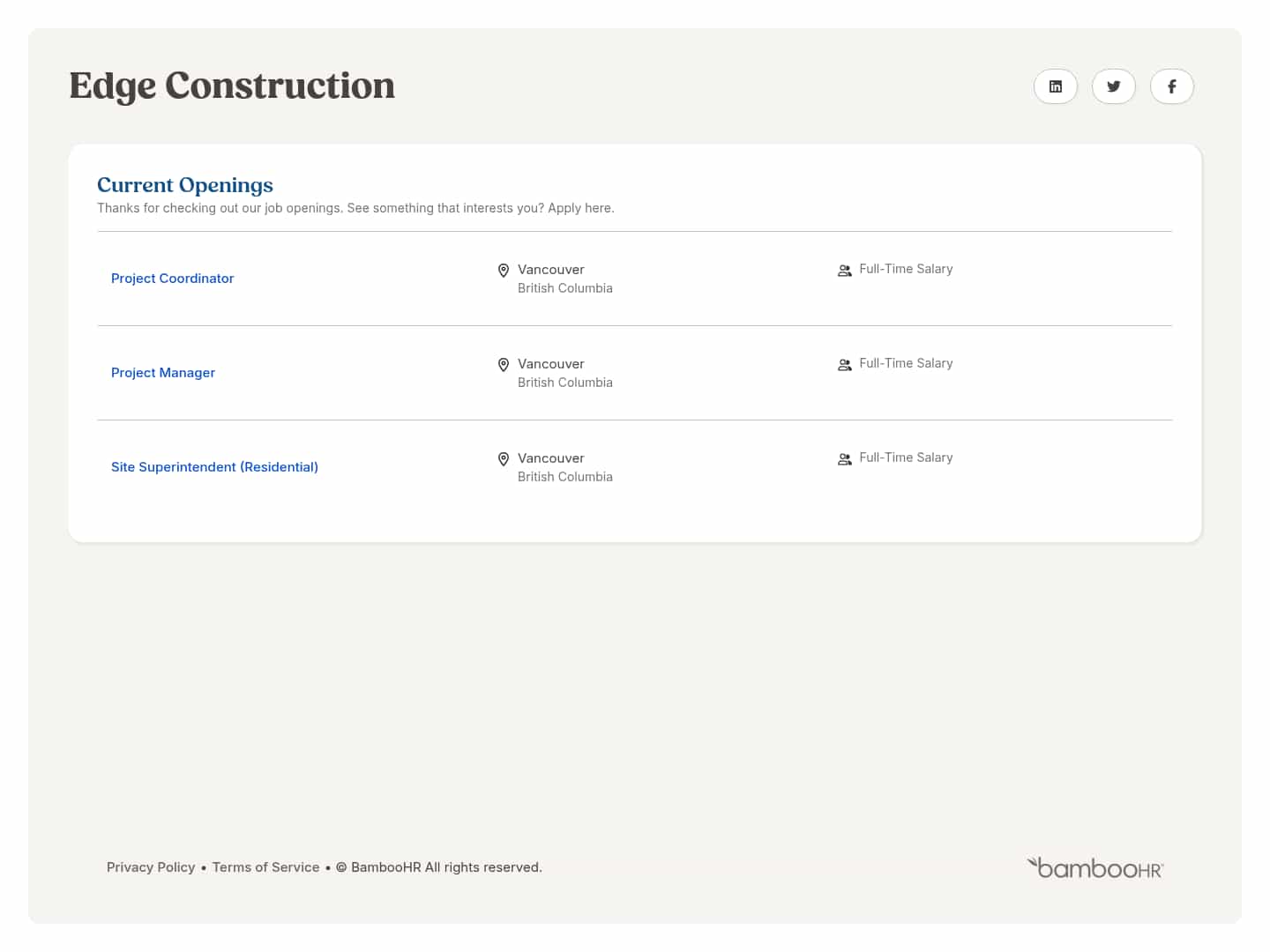Click Full-Time Salary in Site Superintendent row
Screen dimensions: 1270x952
tap(906, 457)
